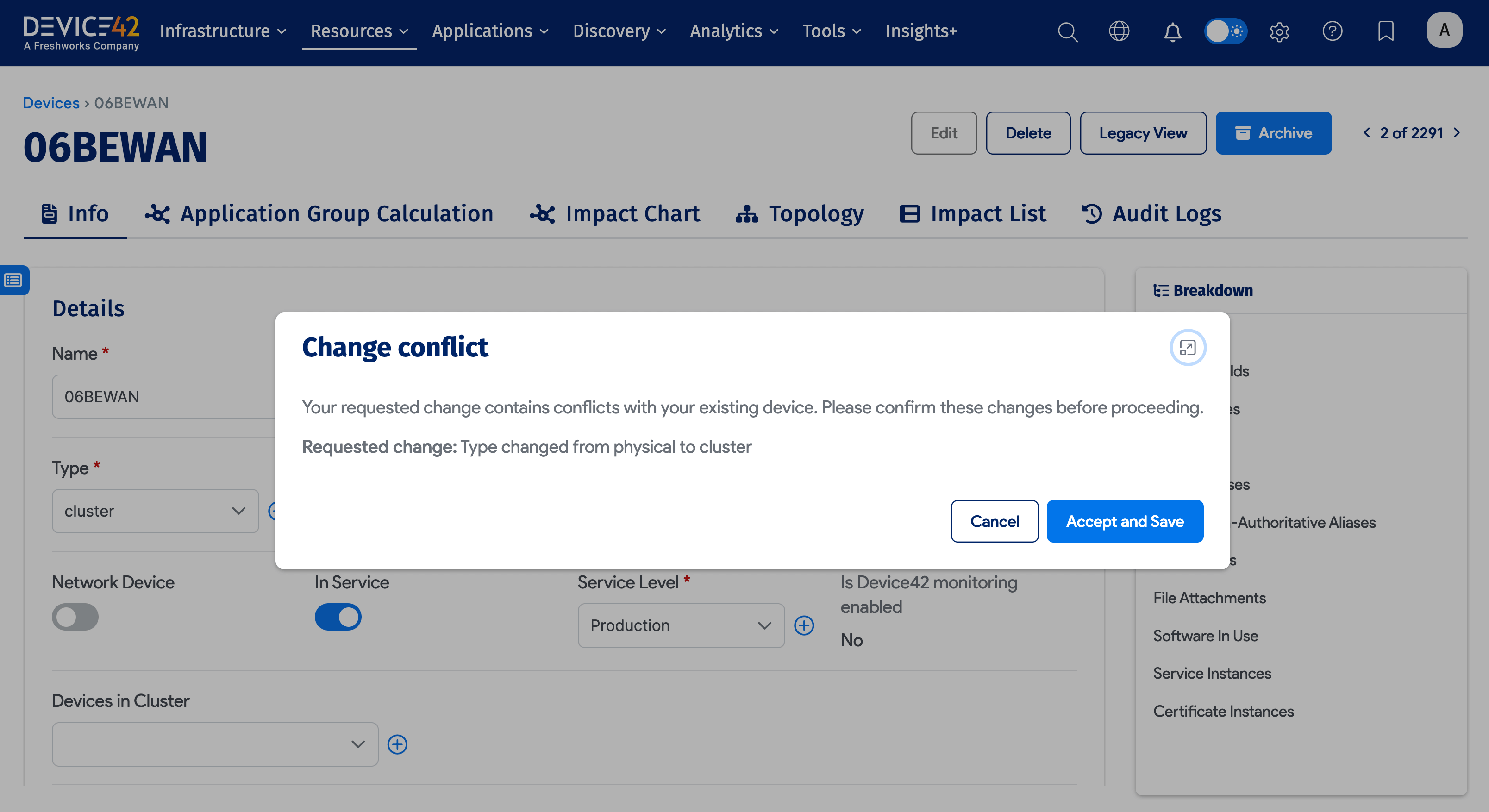Open notifications bell icon

(1172, 31)
